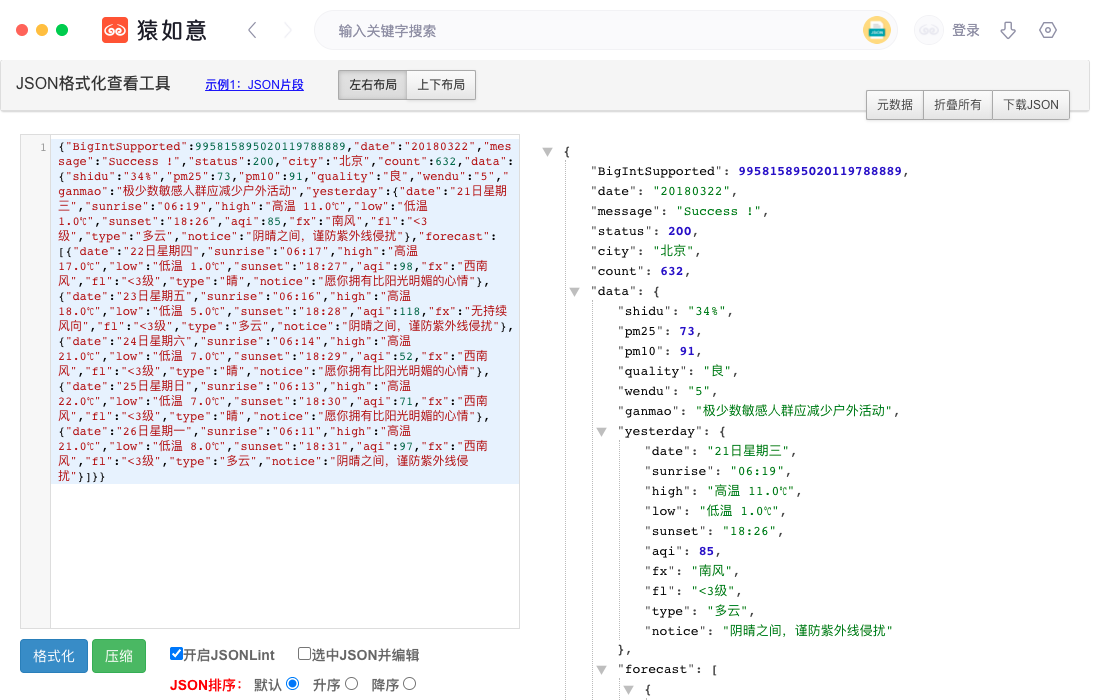Collapse the "data" node in tree
This screenshot has height=700, width=1100.
pyautogui.click(x=575, y=292)
